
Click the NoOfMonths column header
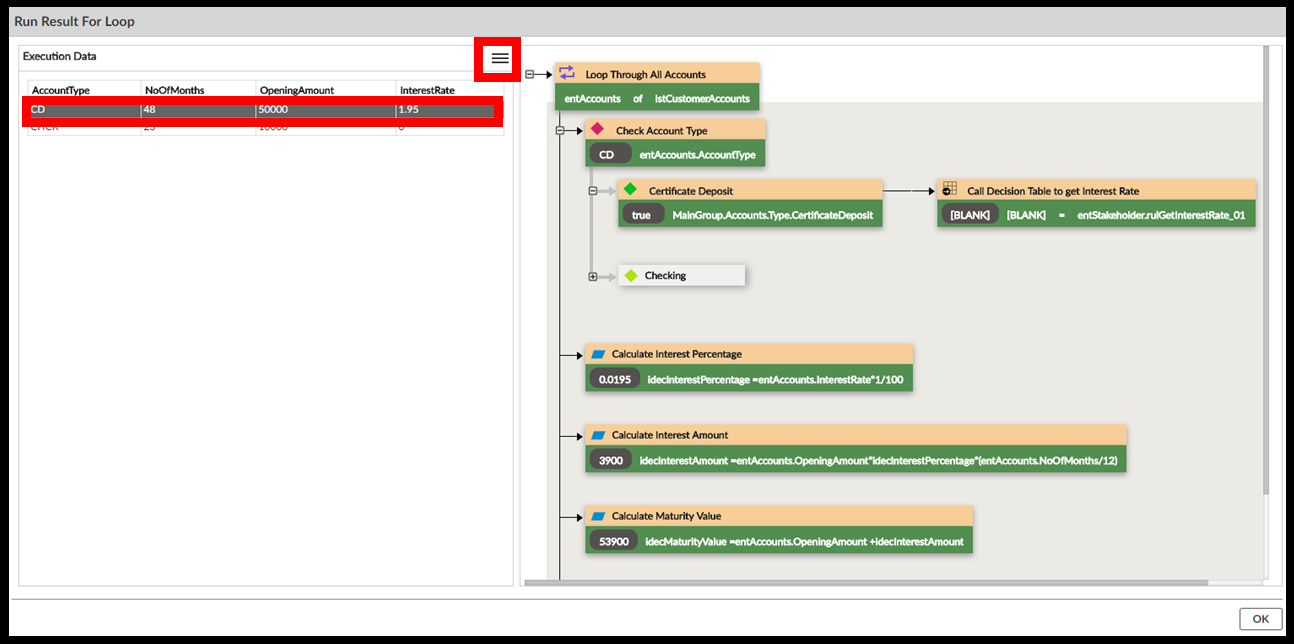pyautogui.click(x=175, y=90)
